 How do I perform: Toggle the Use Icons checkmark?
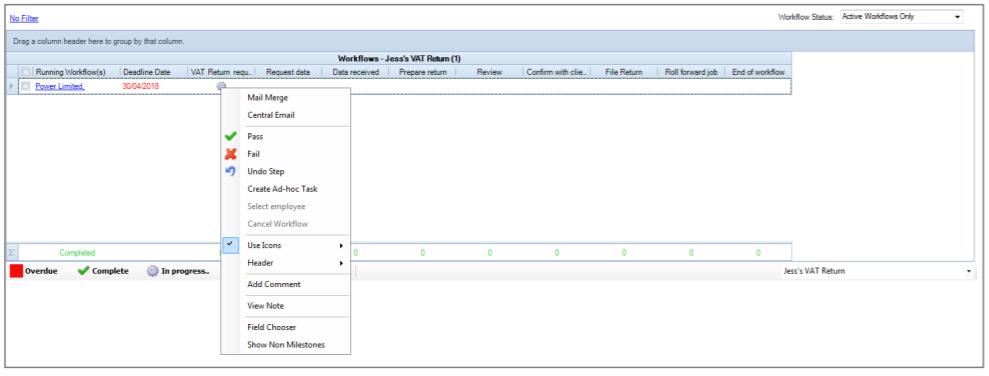click(x=231, y=245)
